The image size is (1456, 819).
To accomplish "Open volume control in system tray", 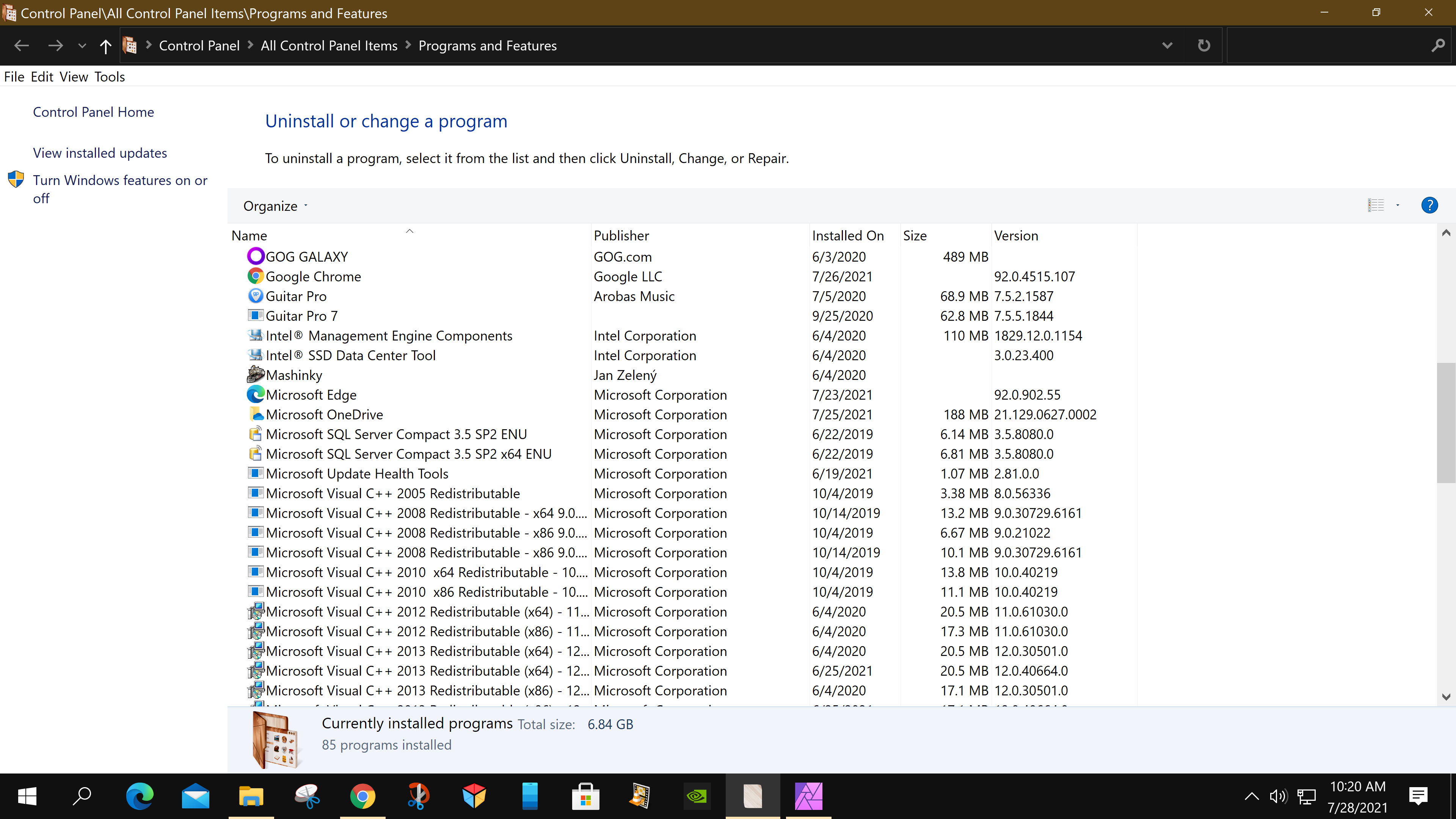I will [x=1279, y=796].
